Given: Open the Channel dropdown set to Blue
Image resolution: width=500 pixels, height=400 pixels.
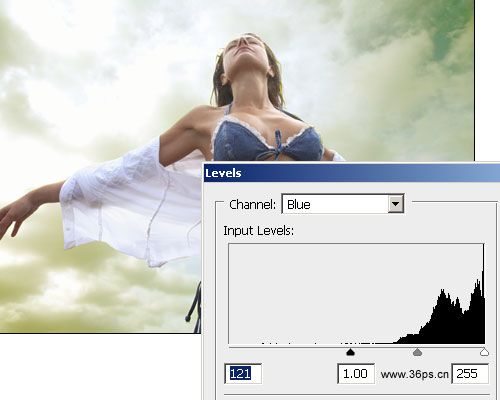Looking at the screenshot, I should (x=343, y=204).
